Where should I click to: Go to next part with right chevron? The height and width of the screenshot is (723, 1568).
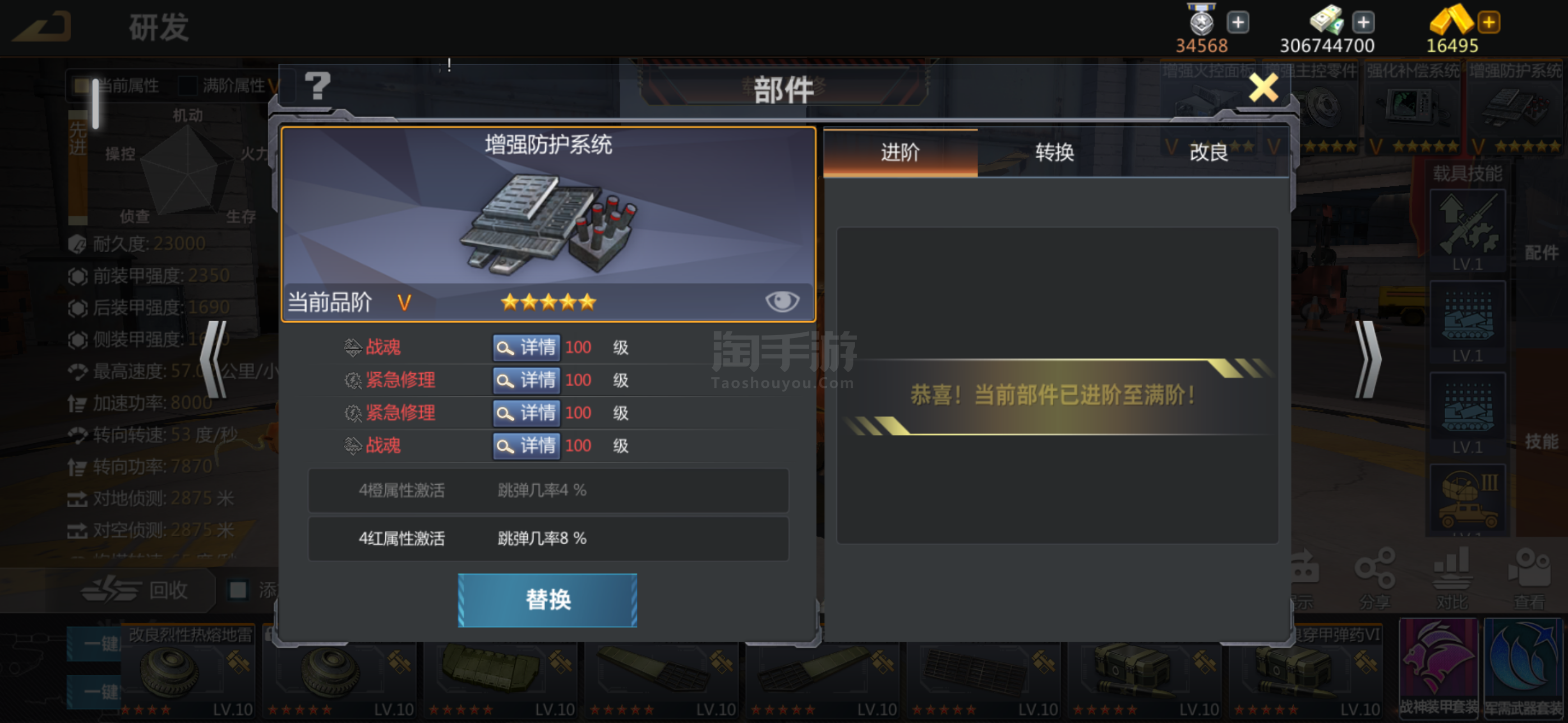(1367, 359)
